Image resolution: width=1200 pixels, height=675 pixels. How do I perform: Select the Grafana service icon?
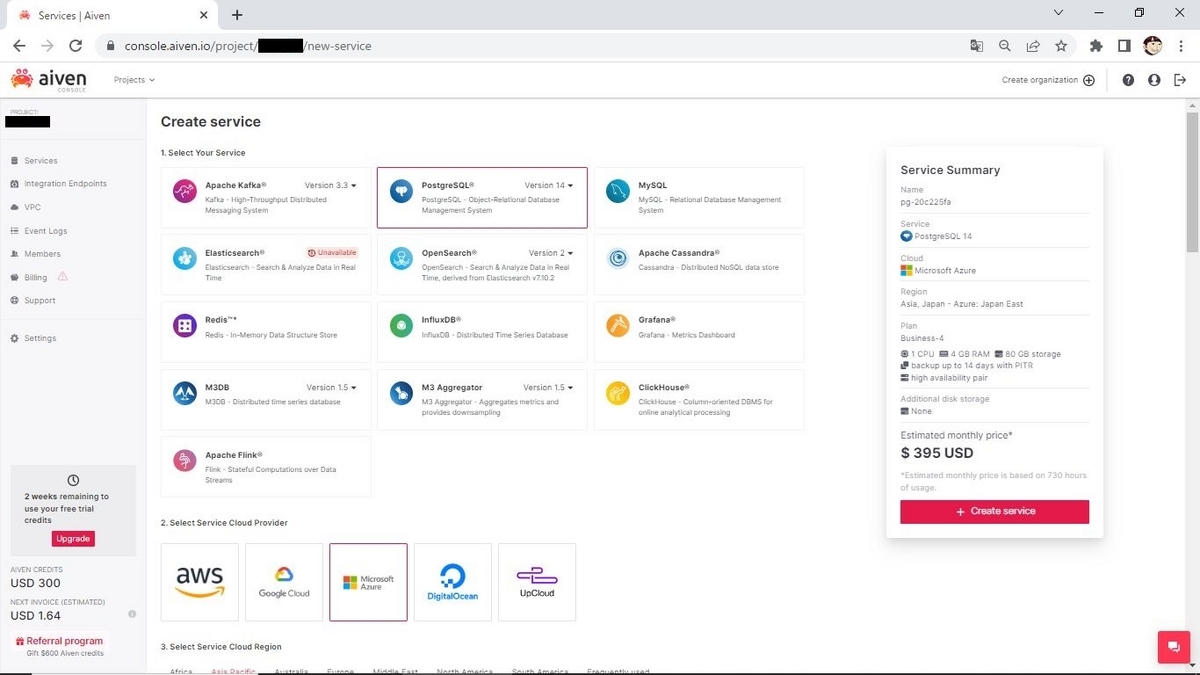[618, 325]
